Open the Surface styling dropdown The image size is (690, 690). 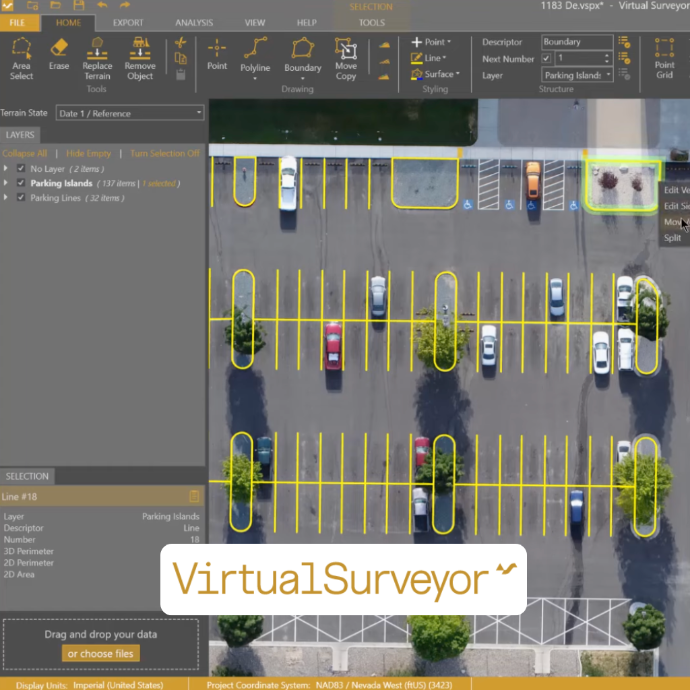tap(458, 74)
